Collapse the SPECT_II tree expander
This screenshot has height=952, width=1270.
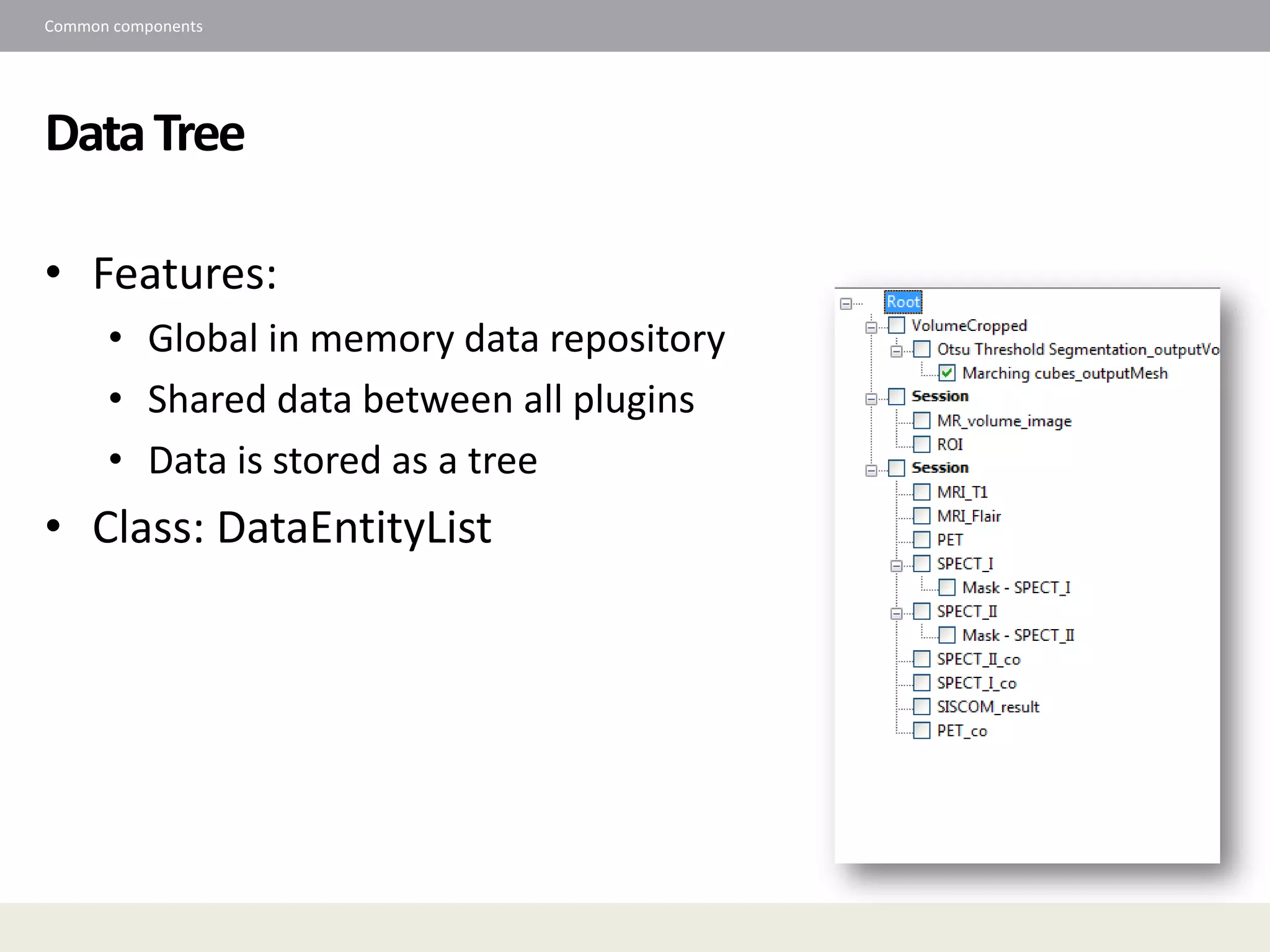[x=896, y=614]
